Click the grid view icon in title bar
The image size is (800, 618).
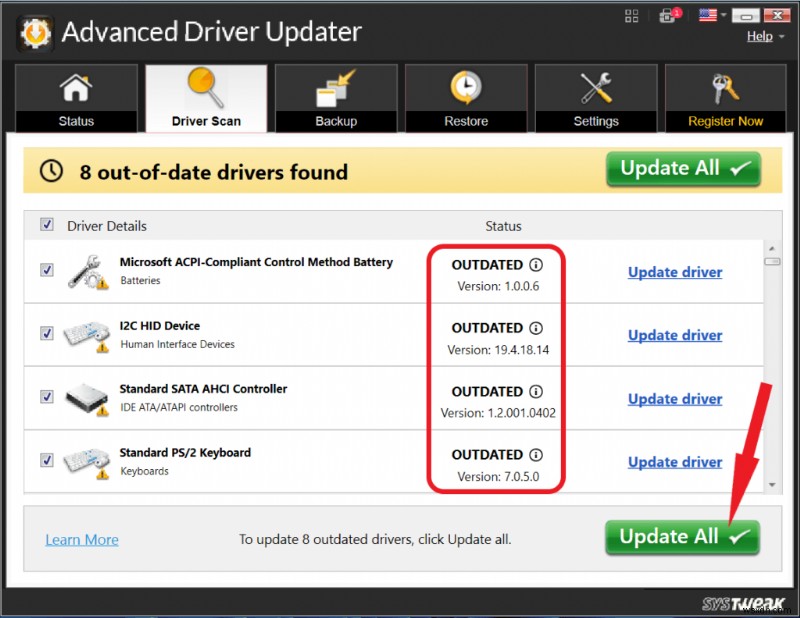(632, 16)
